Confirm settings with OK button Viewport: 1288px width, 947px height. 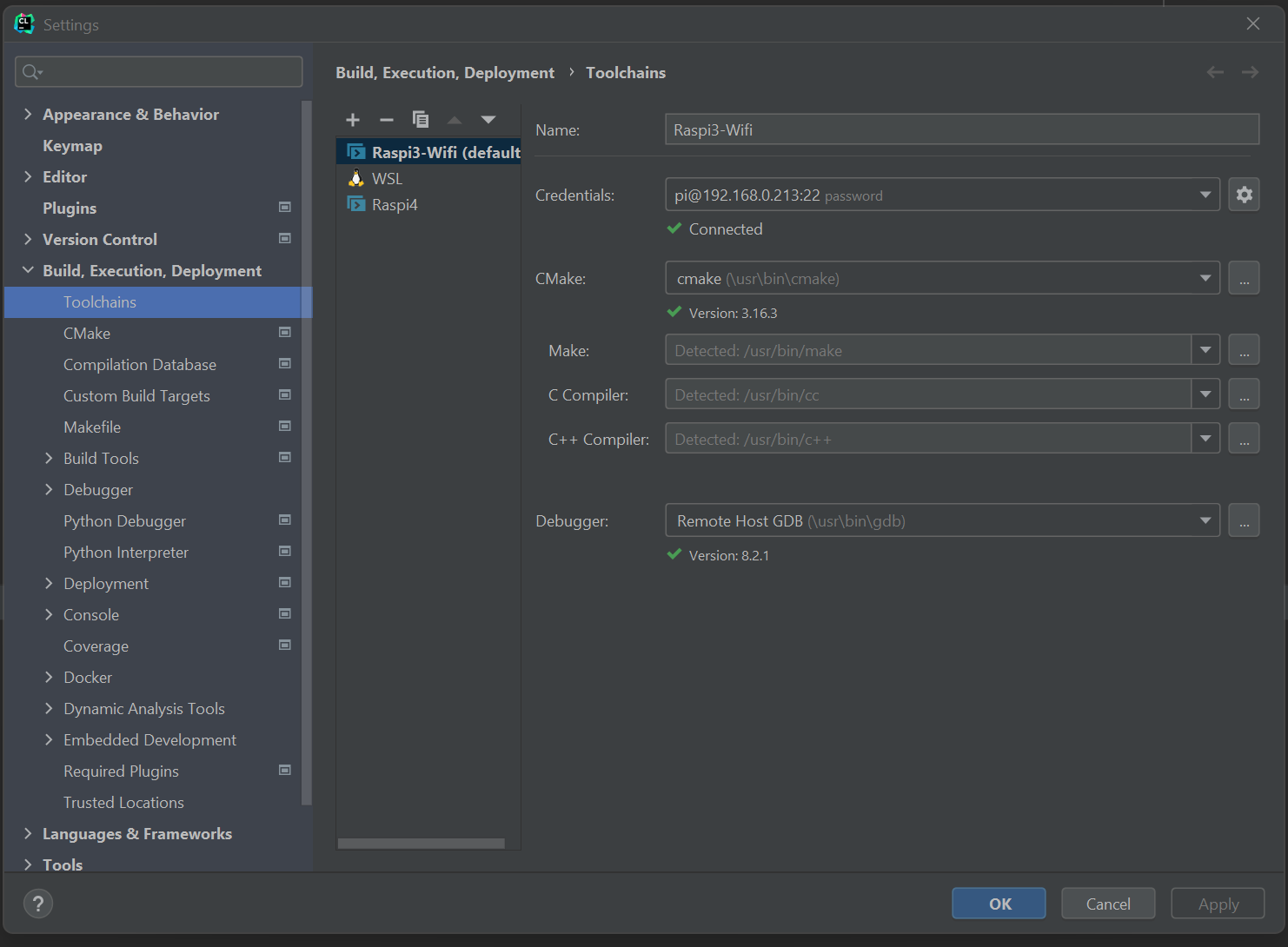(x=999, y=904)
